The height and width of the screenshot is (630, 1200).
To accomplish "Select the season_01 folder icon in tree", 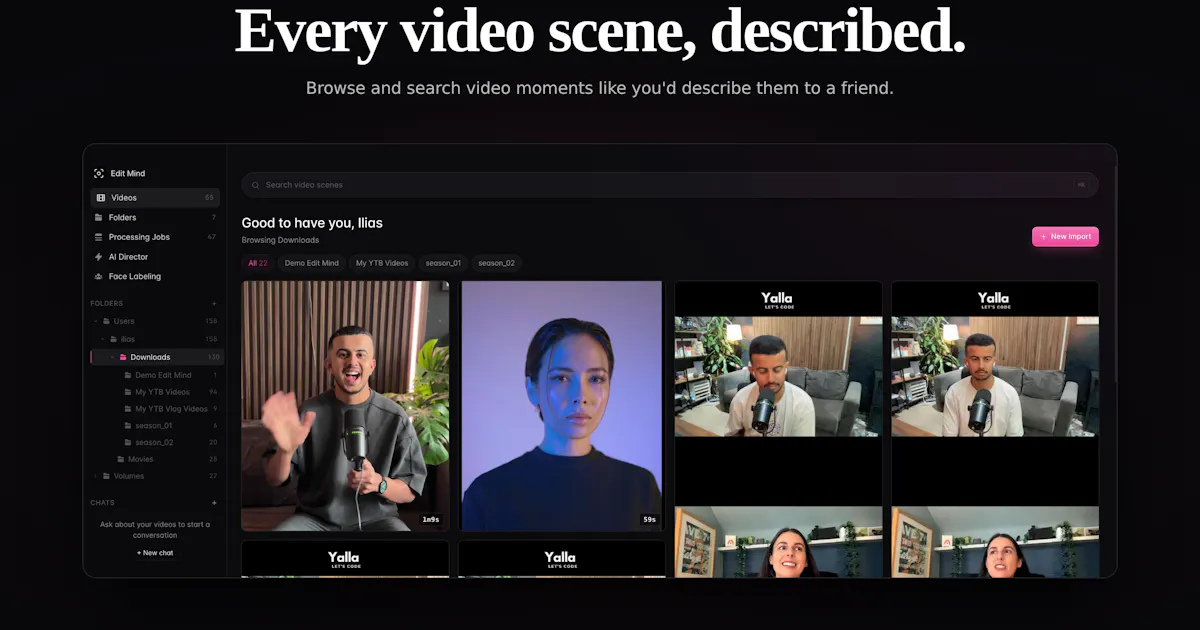I will click(128, 426).
